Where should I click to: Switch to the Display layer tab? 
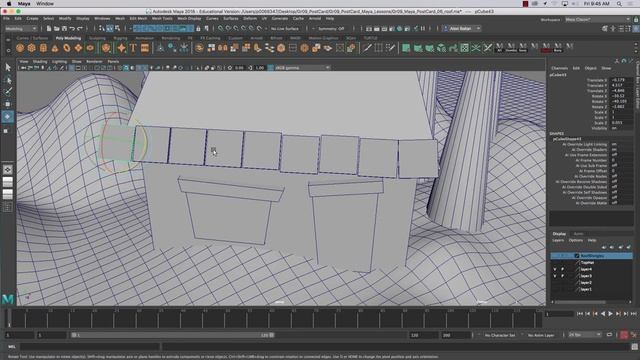point(559,234)
